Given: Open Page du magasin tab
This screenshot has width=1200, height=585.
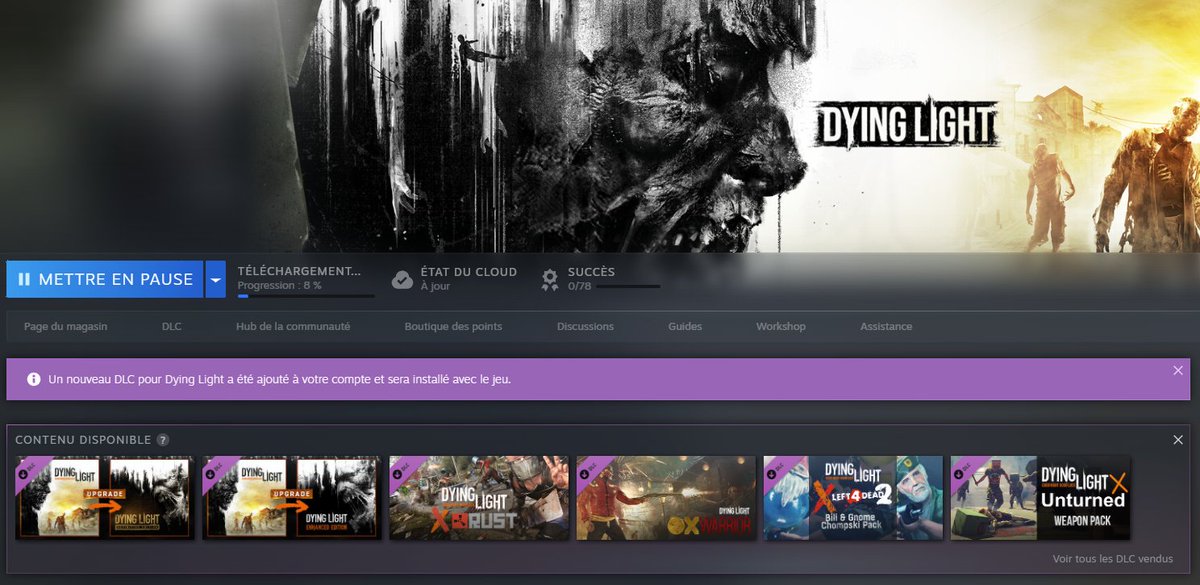Looking at the screenshot, I should [x=66, y=326].
